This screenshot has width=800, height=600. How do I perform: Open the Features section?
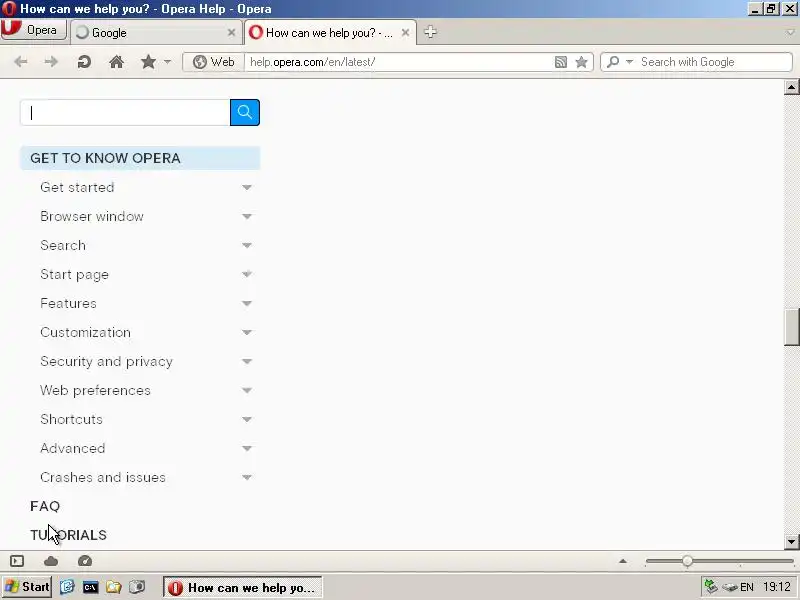(68, 304)
